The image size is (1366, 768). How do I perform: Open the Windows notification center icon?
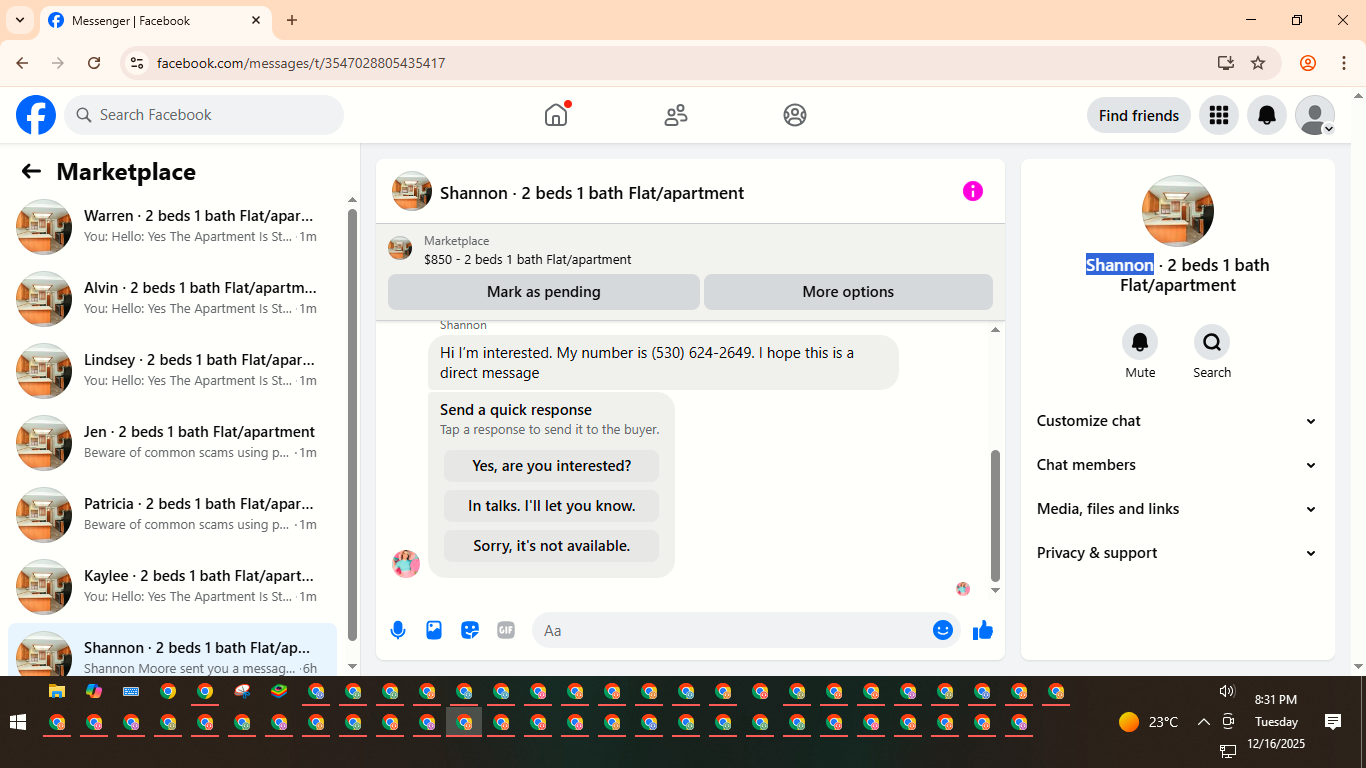click(1332, 722)
